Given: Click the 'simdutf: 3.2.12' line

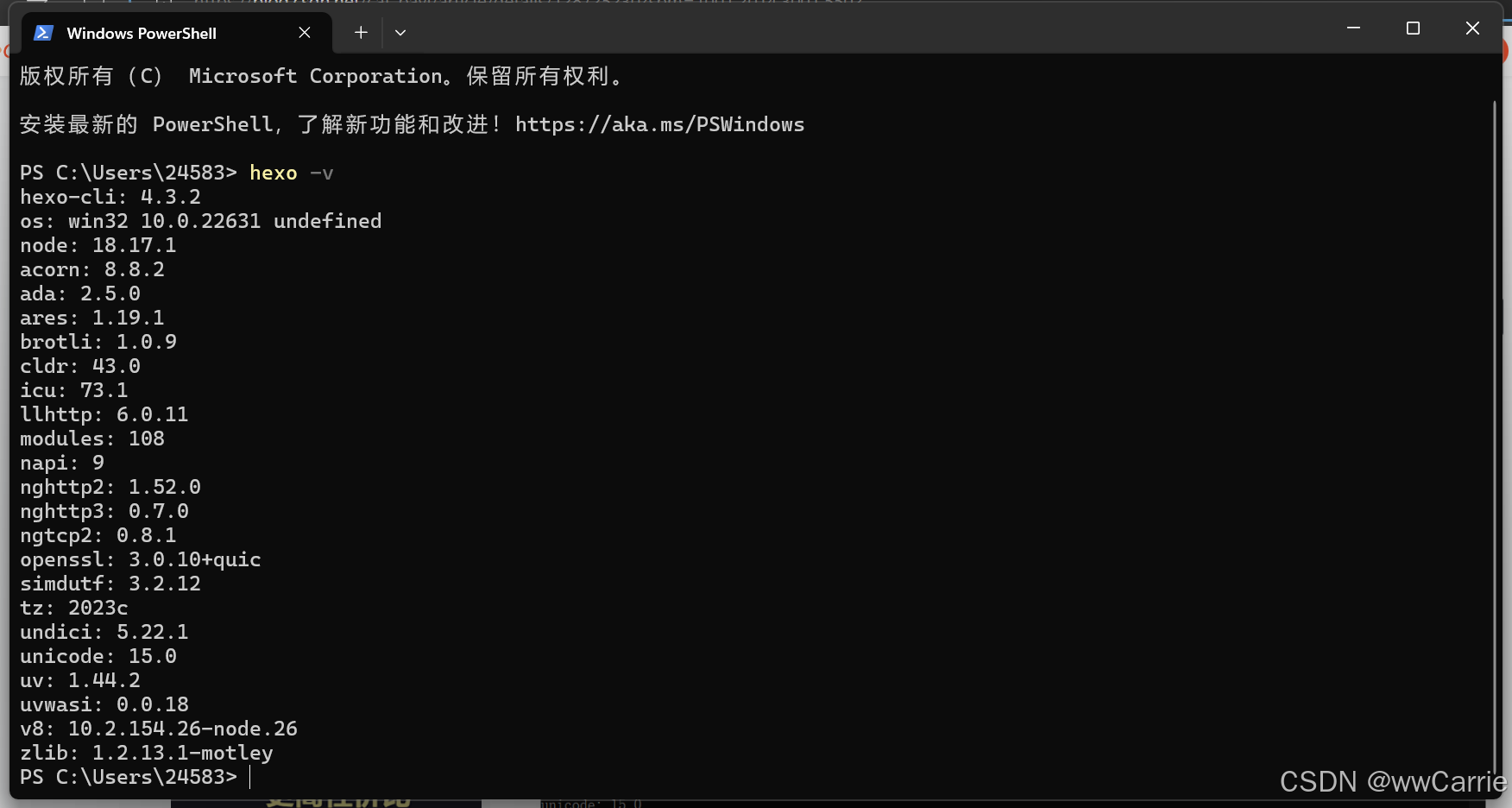Looking at the screenshot, I should 110,584.
